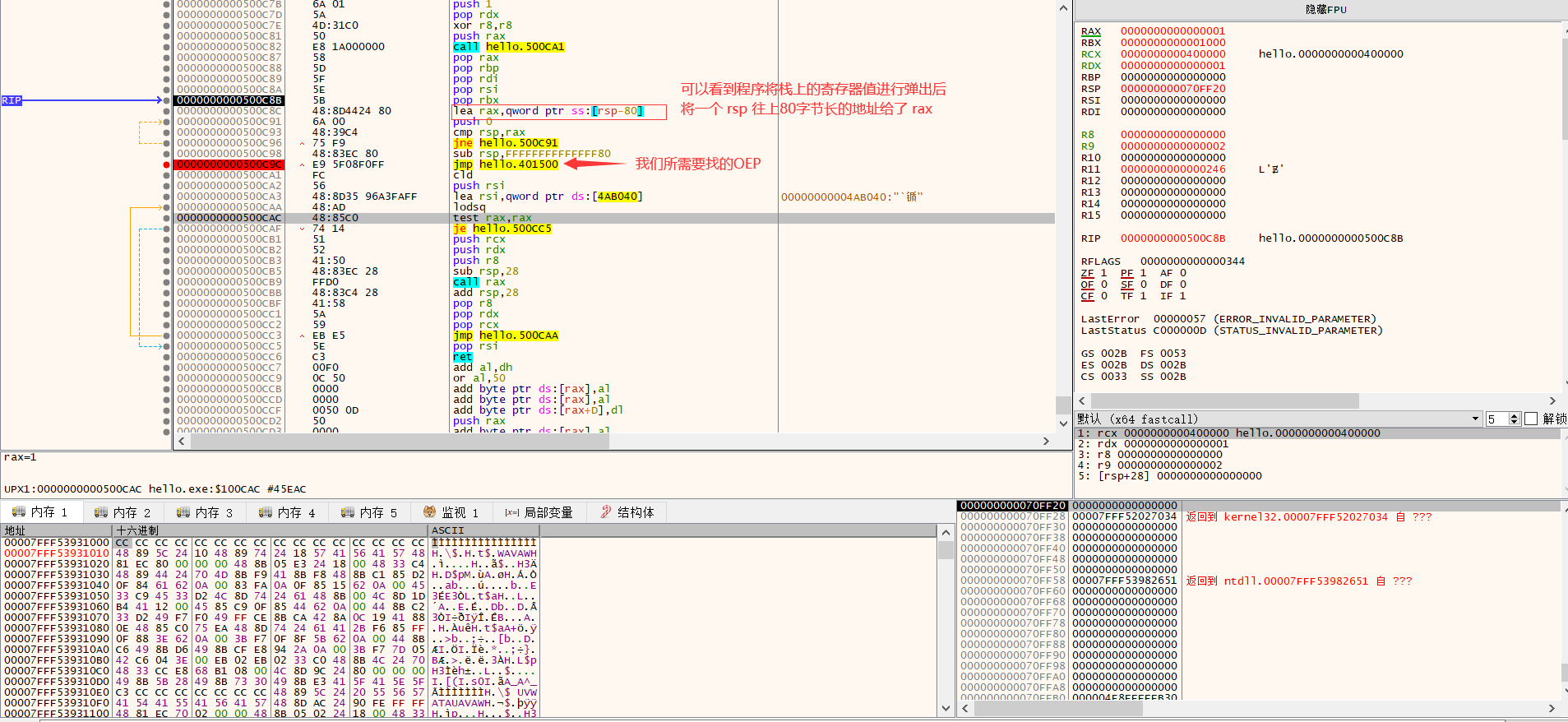Screen dimensions: 1568x722
Task: Increase the argument count spinner
Action: point(1515,416)
